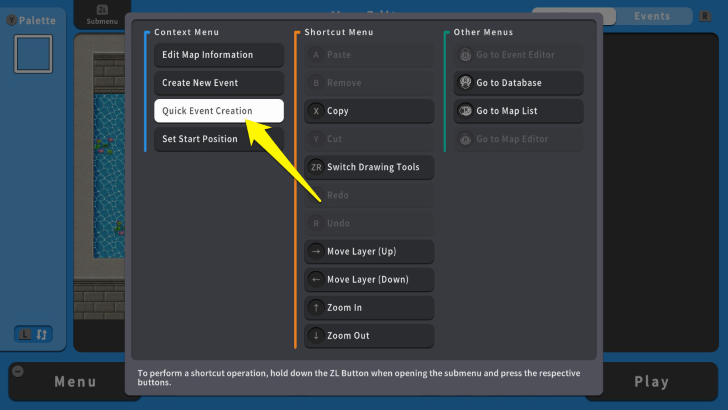Select Set Start Position
This screenshot has width=728, height=410.
(x=219, y=139)
